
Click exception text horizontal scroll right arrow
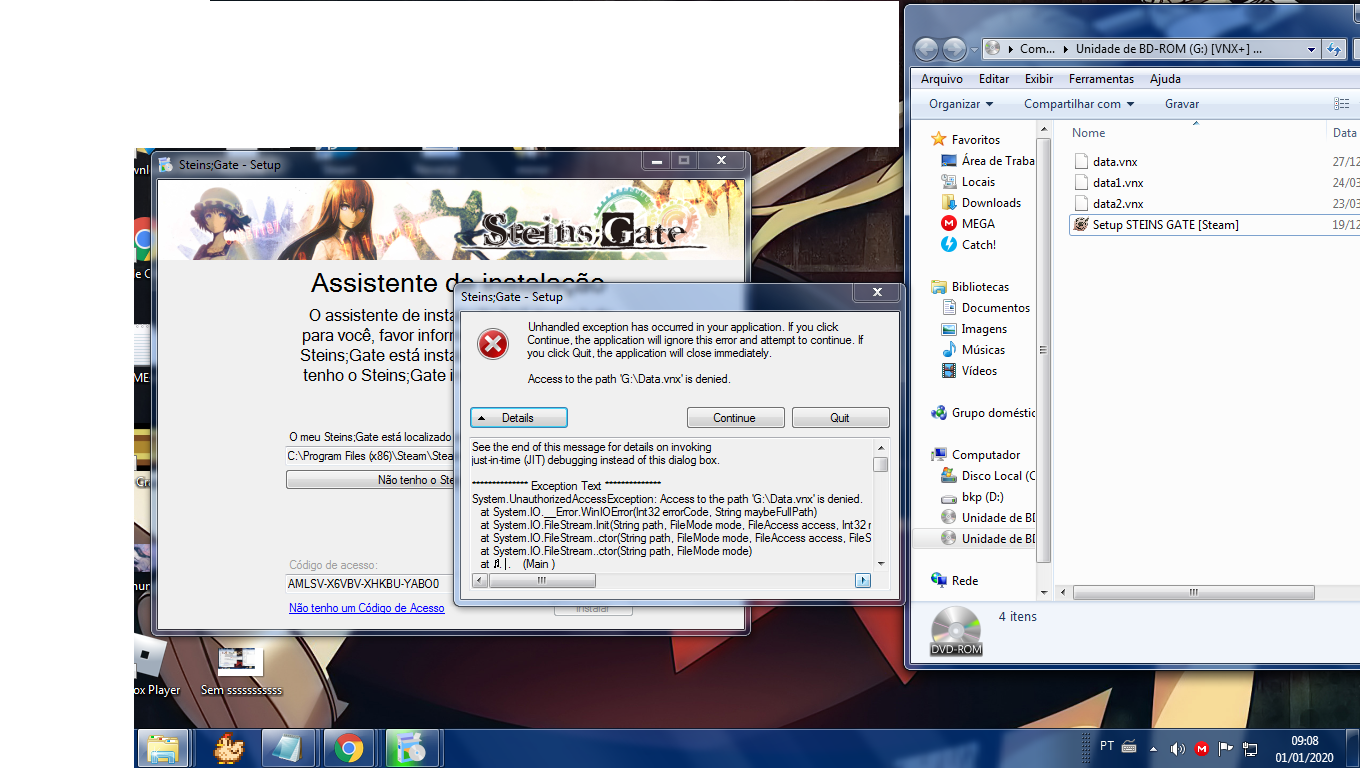click(x=862, y=580)
